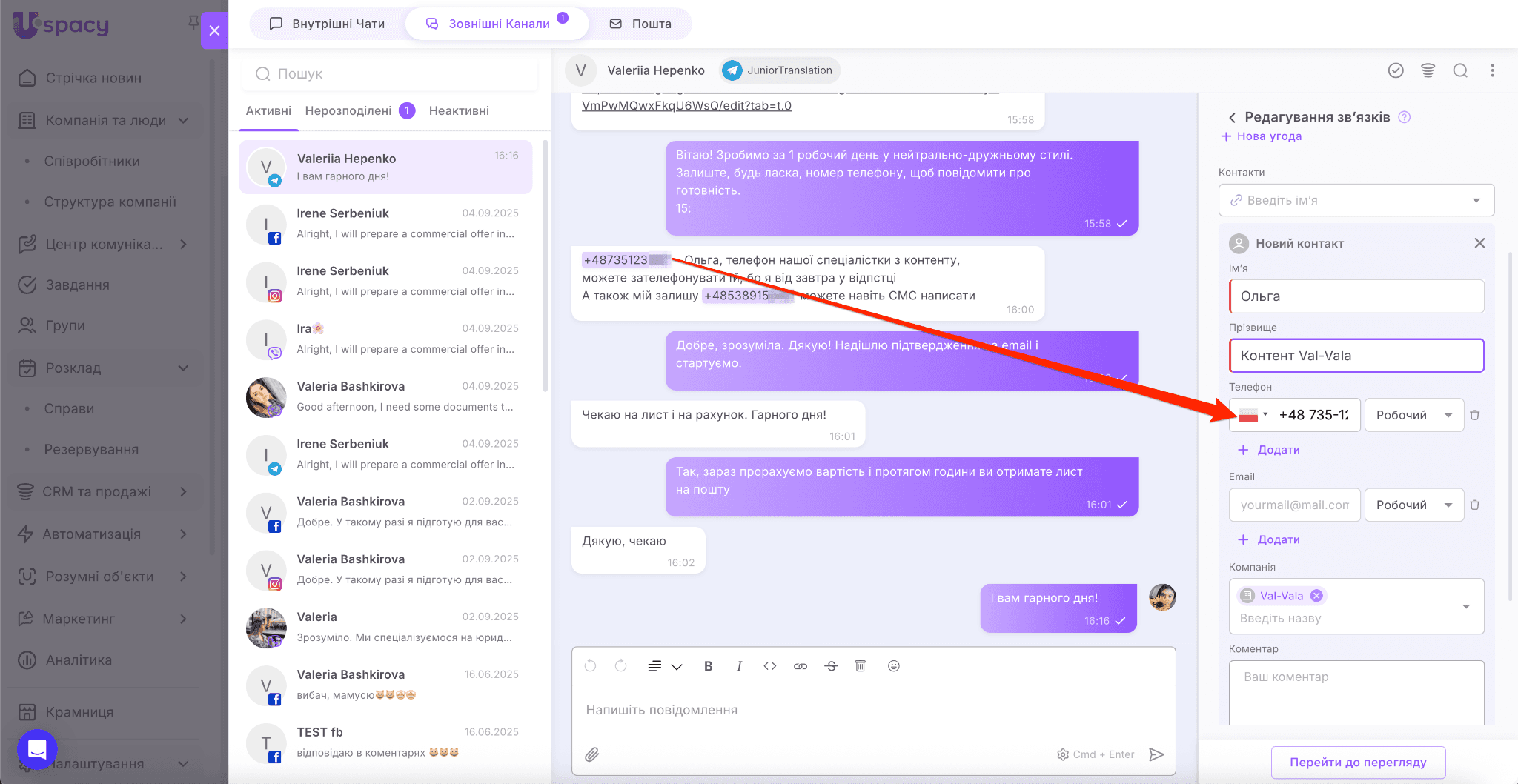
Task: Click the Ваш коментар text area
Action: click(x=1356, y=692)
